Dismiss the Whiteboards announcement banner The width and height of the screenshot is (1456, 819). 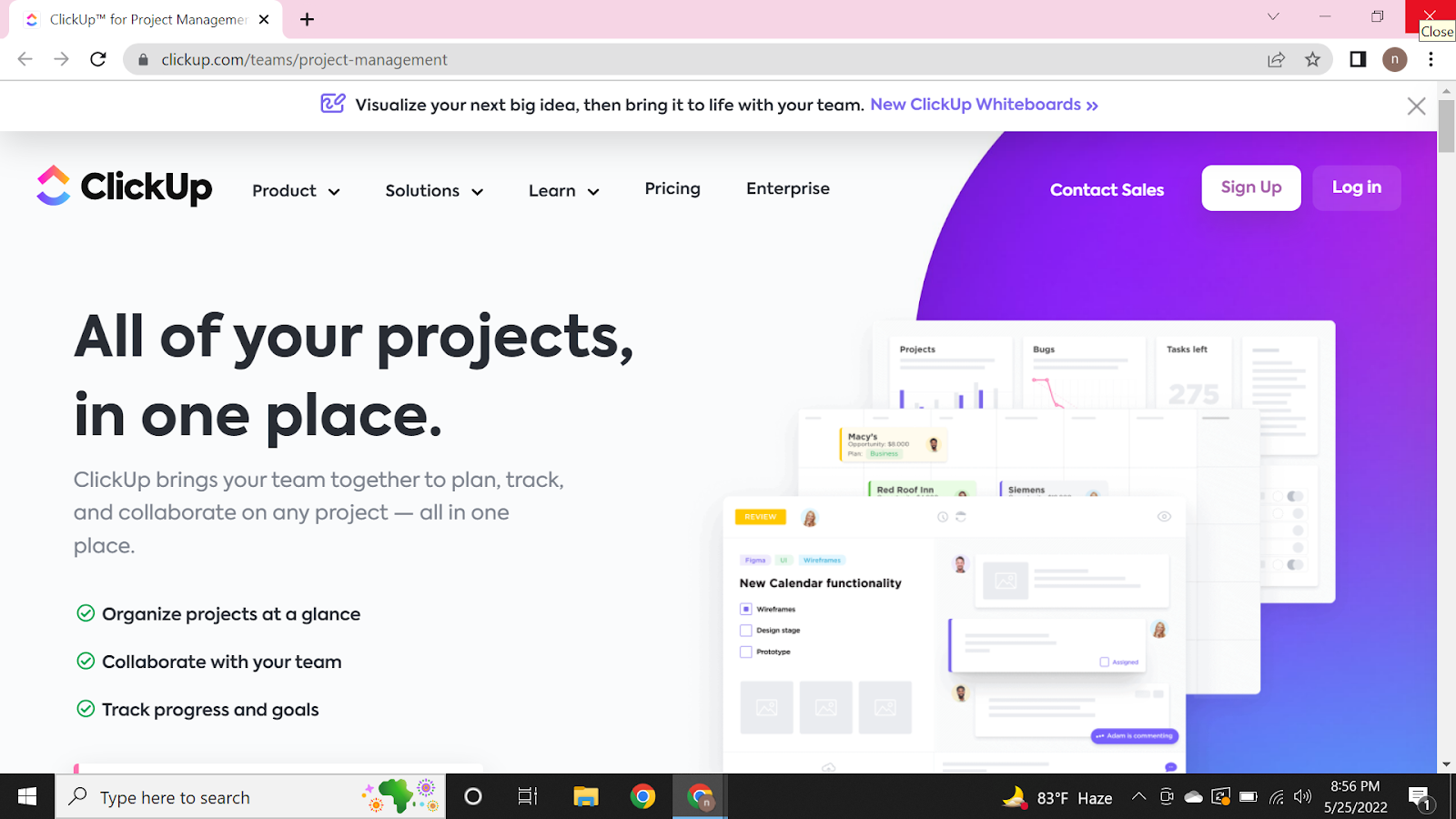pos(1416,106)
